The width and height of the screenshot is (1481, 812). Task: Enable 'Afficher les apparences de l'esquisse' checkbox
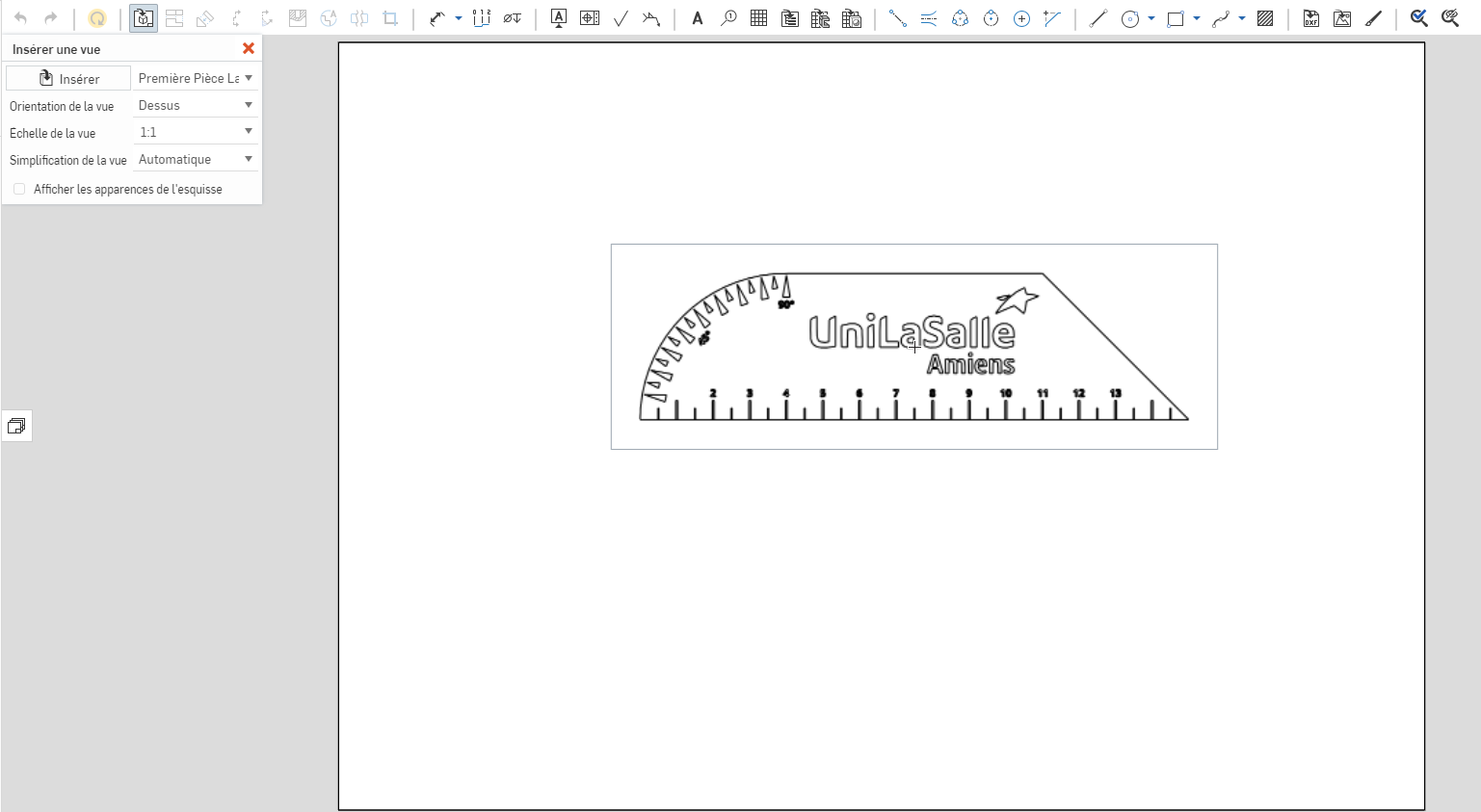pyautogui.click(x=19, y=189)
